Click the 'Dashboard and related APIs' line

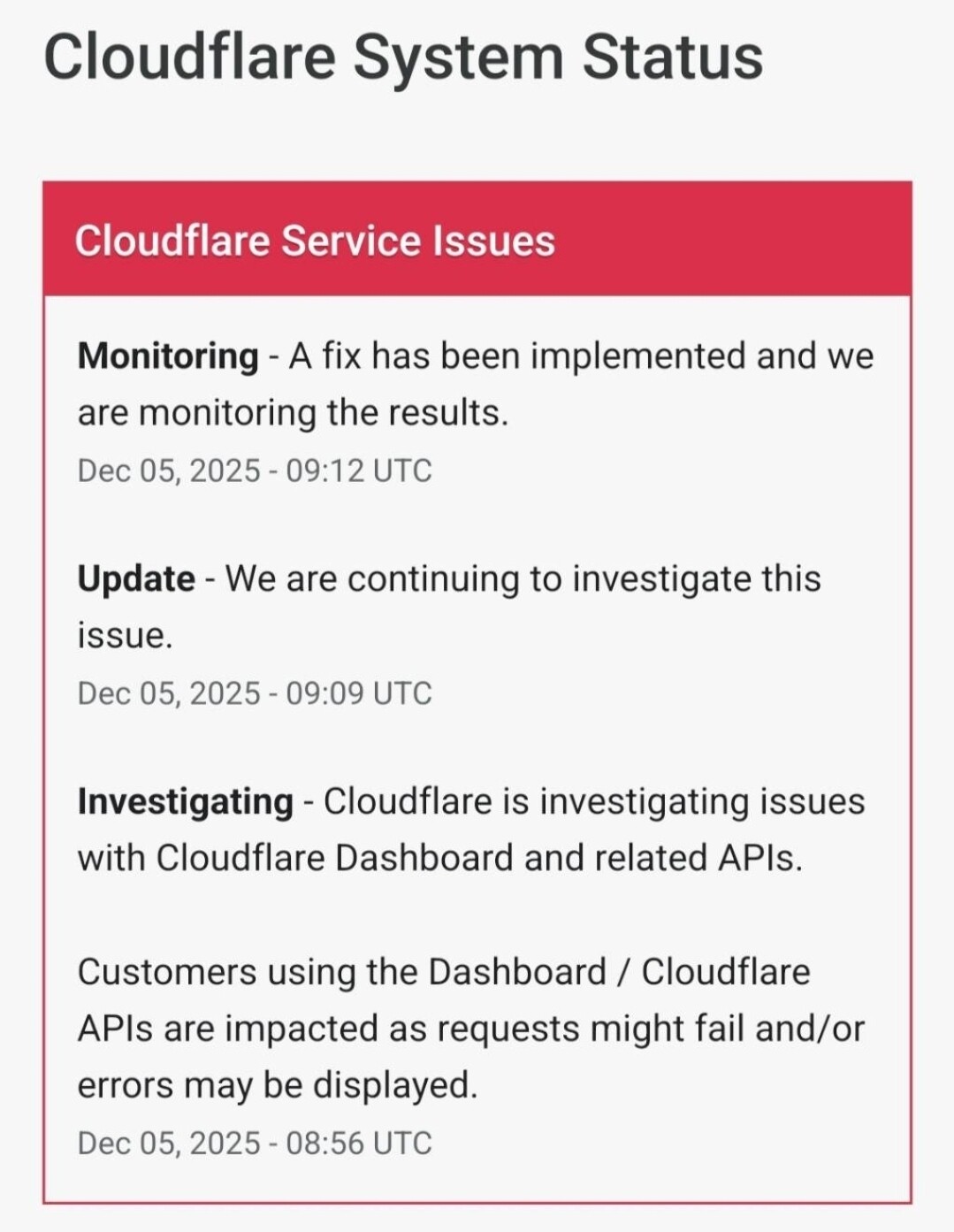[439, 859]
